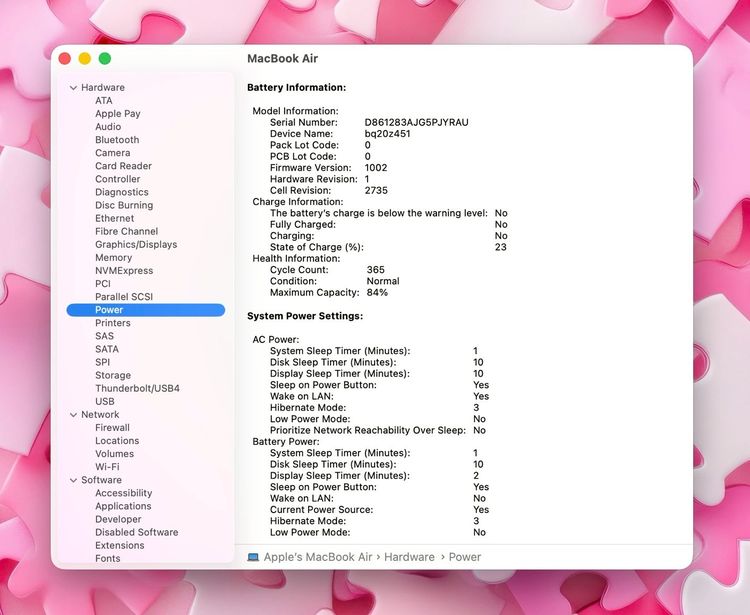Image resolution: width=750 pixels, height=615 pixels.
Task: Open the Diagnostics entry
Action: pos(122,192)
